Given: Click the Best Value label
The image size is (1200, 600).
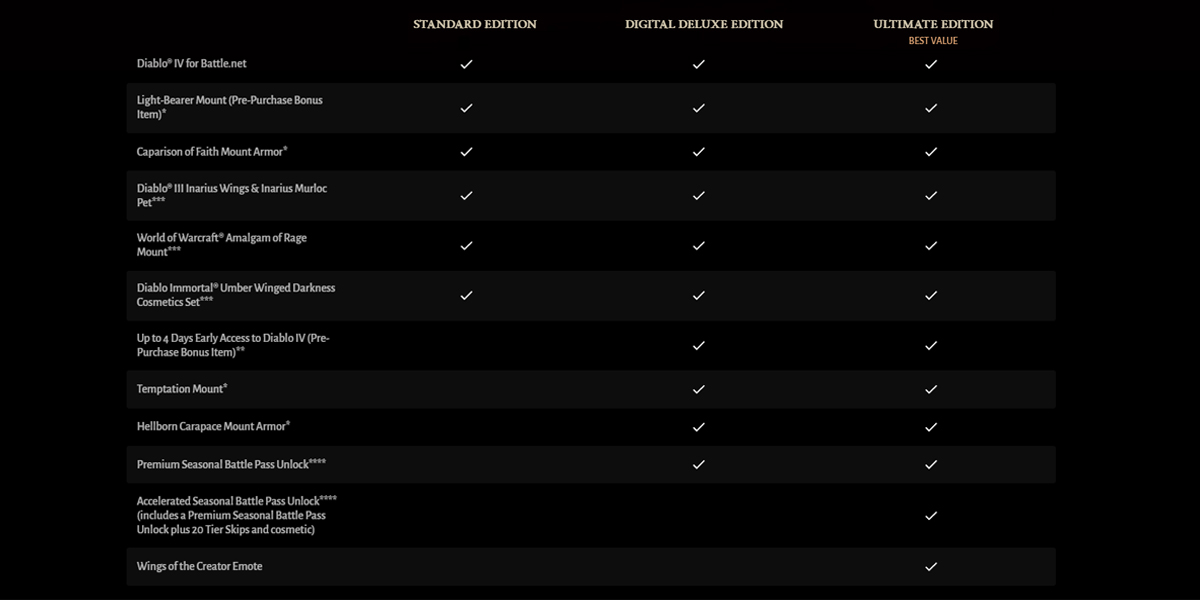Looking at the screenshot, I should click(933, 41).
